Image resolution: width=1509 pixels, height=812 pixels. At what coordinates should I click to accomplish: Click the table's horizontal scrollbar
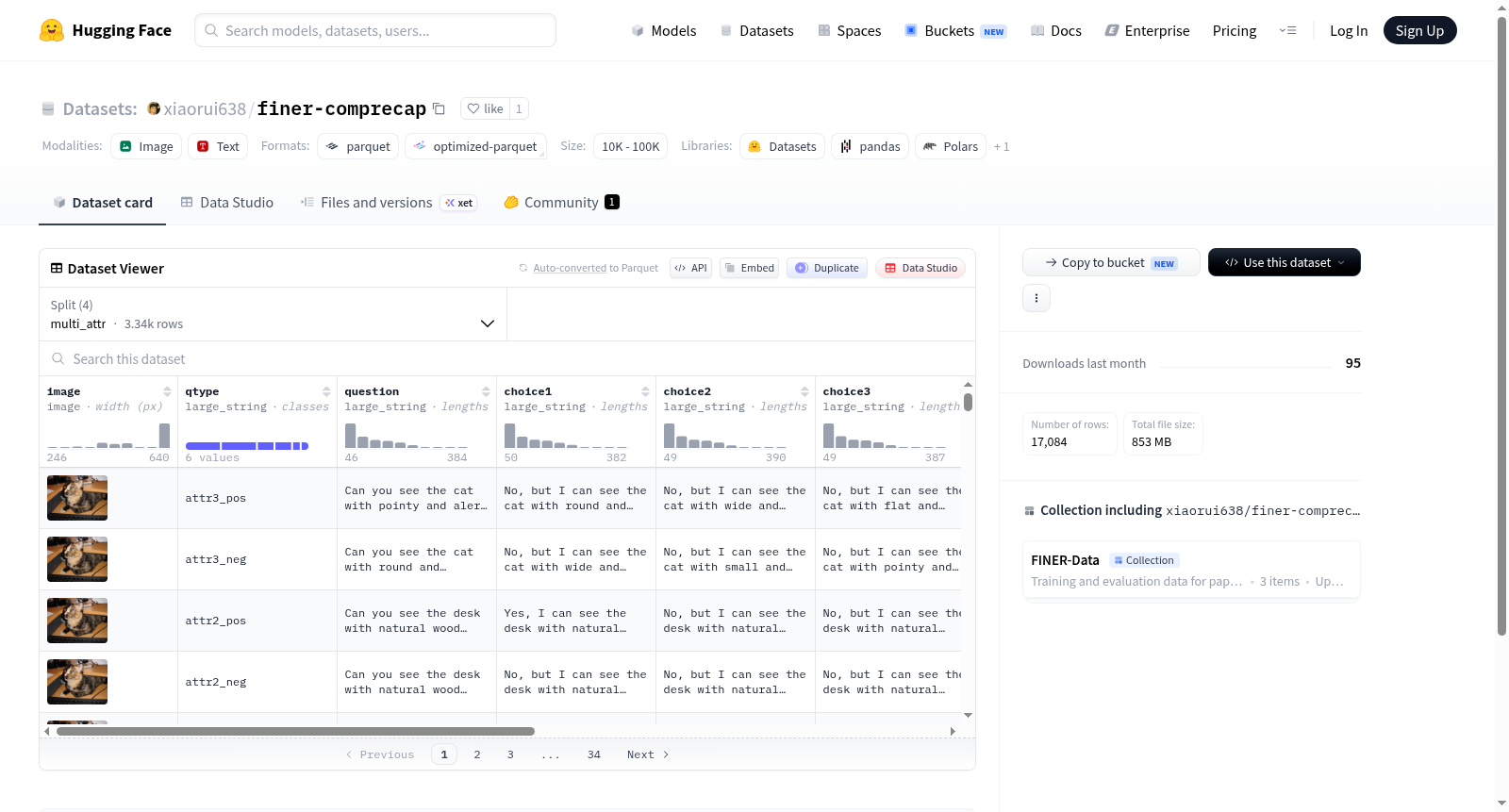click(295, 731)
